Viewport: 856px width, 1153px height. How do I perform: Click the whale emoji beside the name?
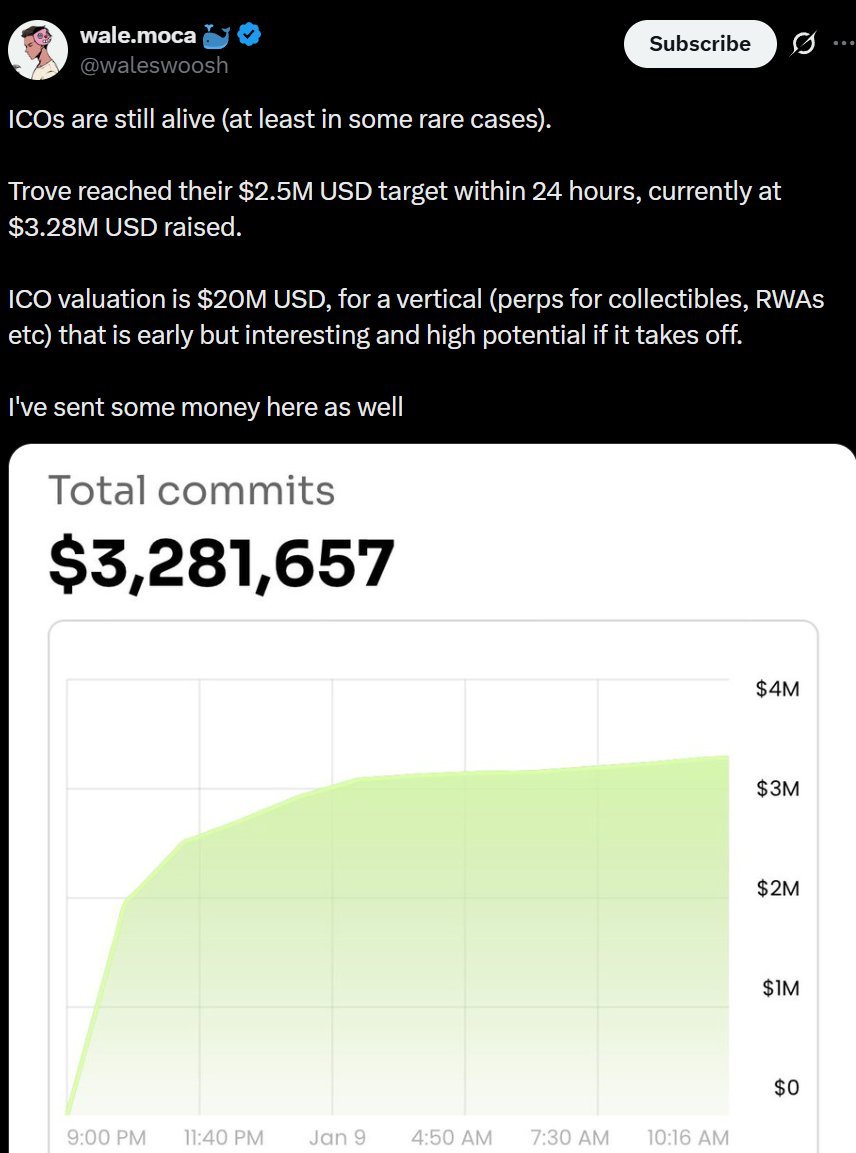pos(216,37)
